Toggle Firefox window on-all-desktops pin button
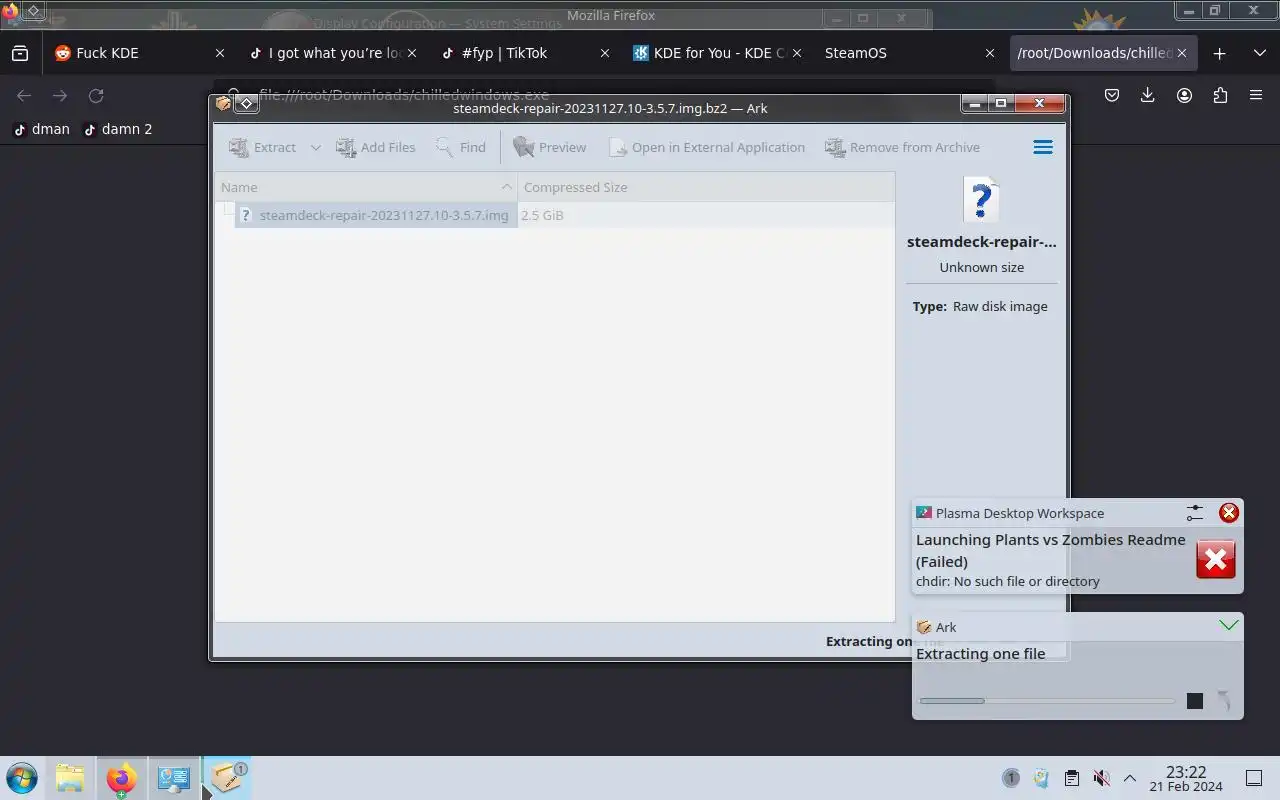Image resolution: width=1280 pixels, height=800 pixels. click(x=33, y=11)
